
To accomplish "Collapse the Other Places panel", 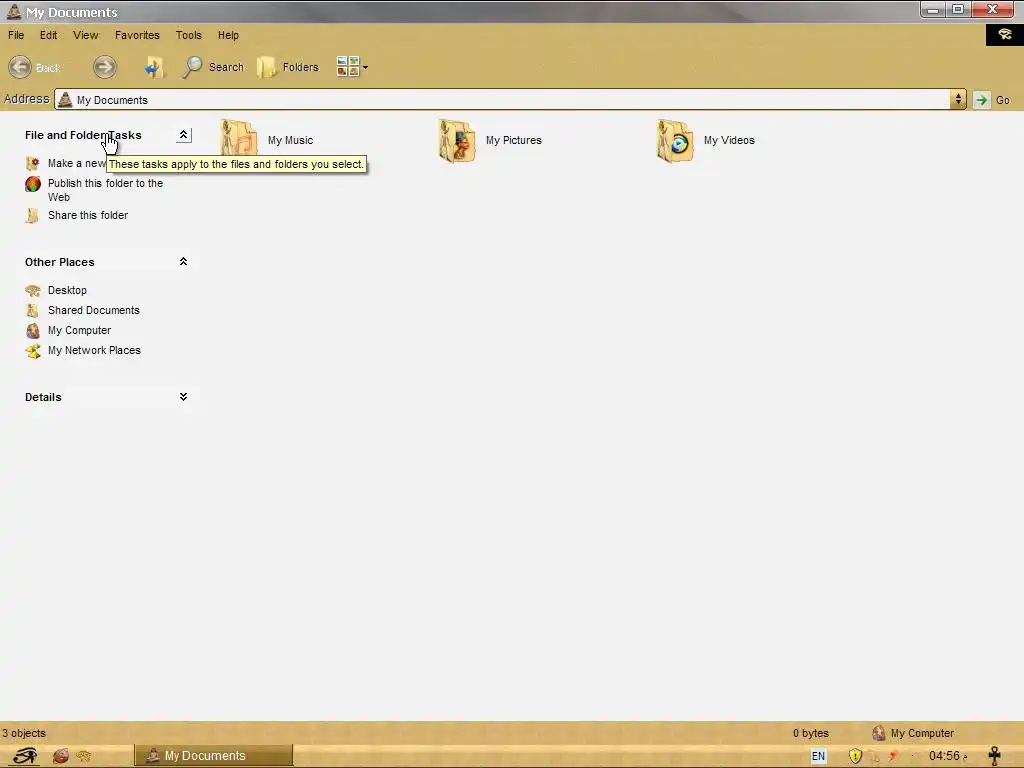I will pyautogui.click(x=184, y=262).
